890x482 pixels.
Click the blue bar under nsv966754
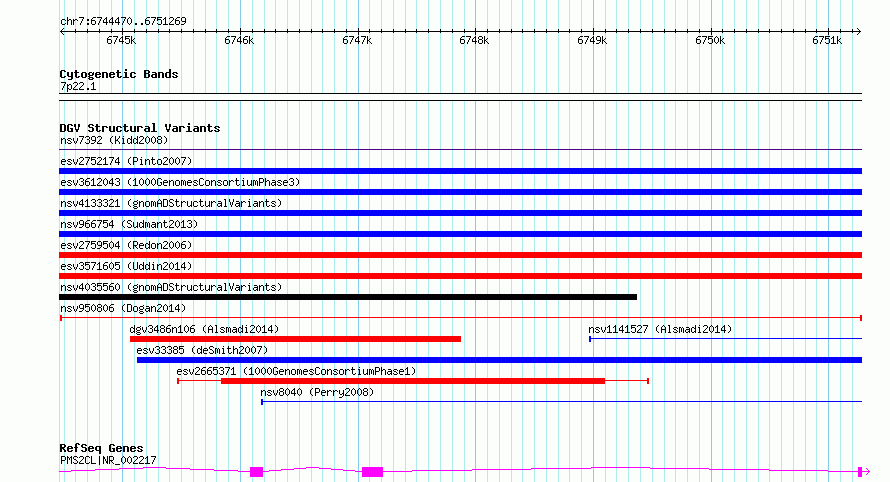point(460,234)
